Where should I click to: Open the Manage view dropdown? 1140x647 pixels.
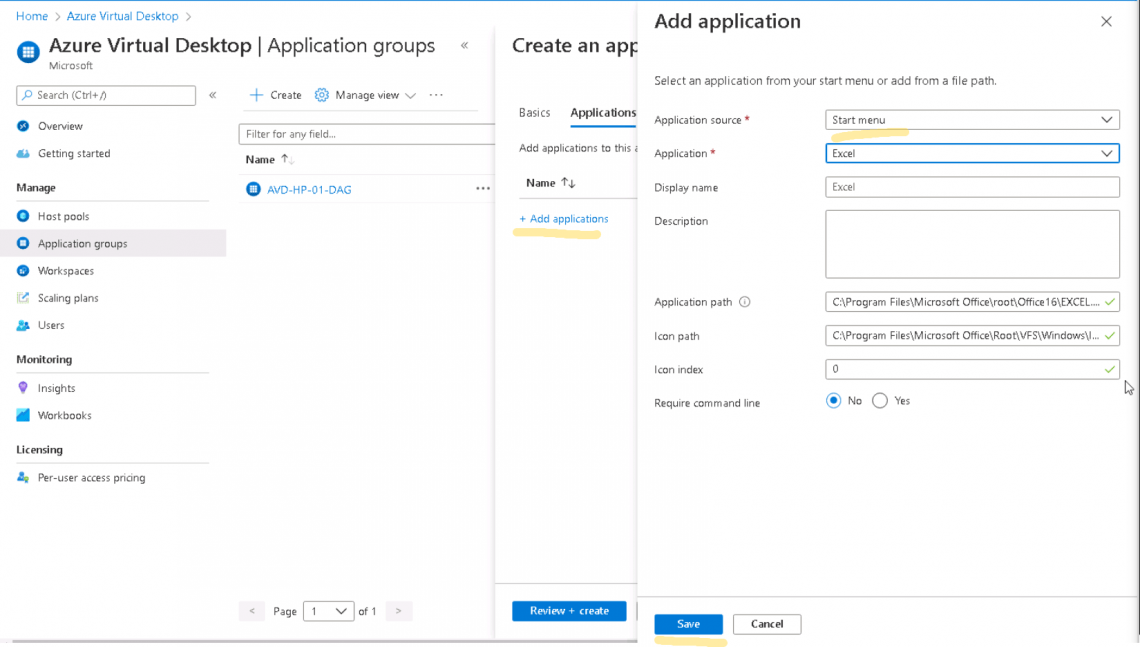click(x=365, y=94)
